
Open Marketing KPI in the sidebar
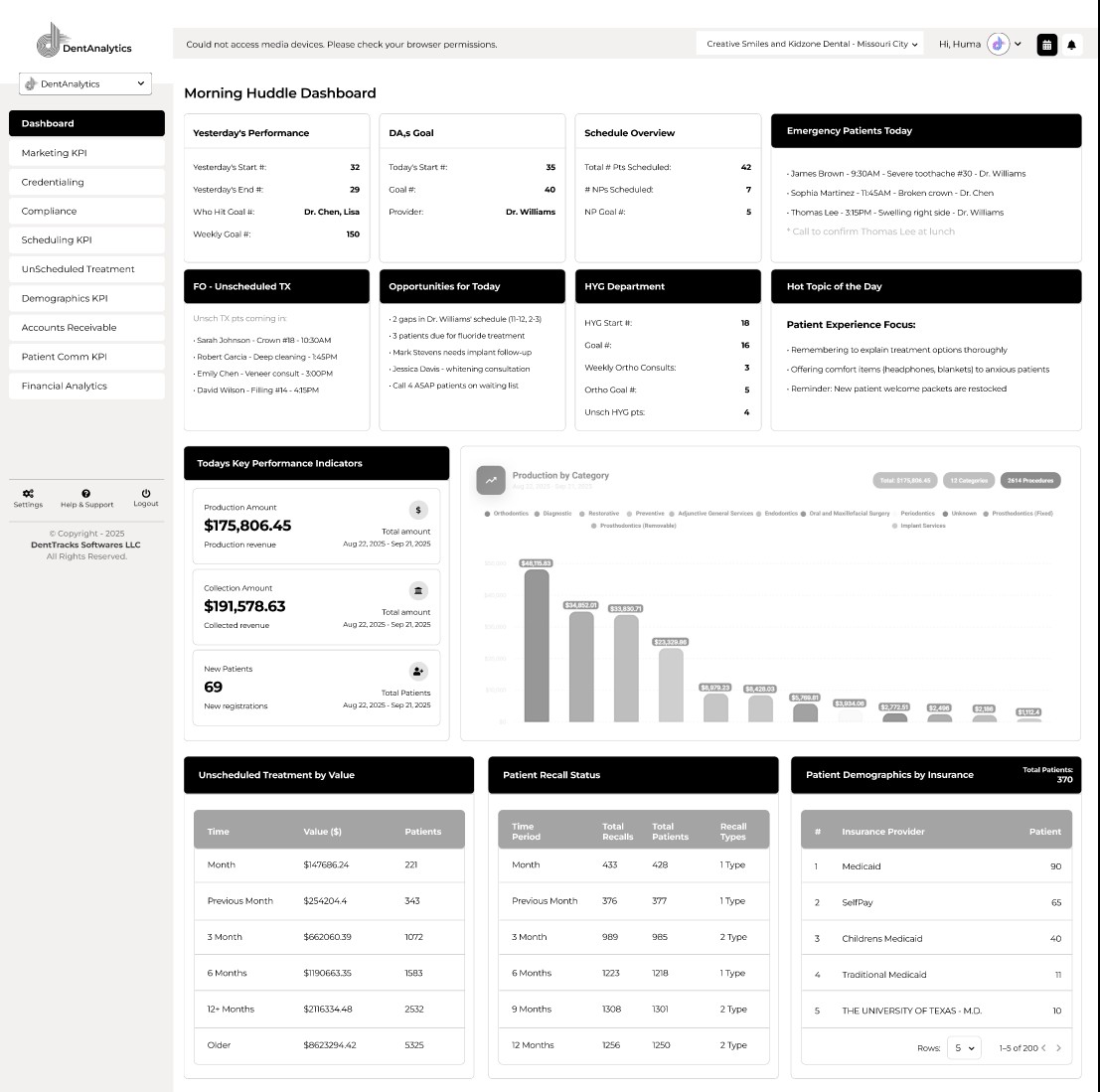pyautogui.click(x=86, y=153)
